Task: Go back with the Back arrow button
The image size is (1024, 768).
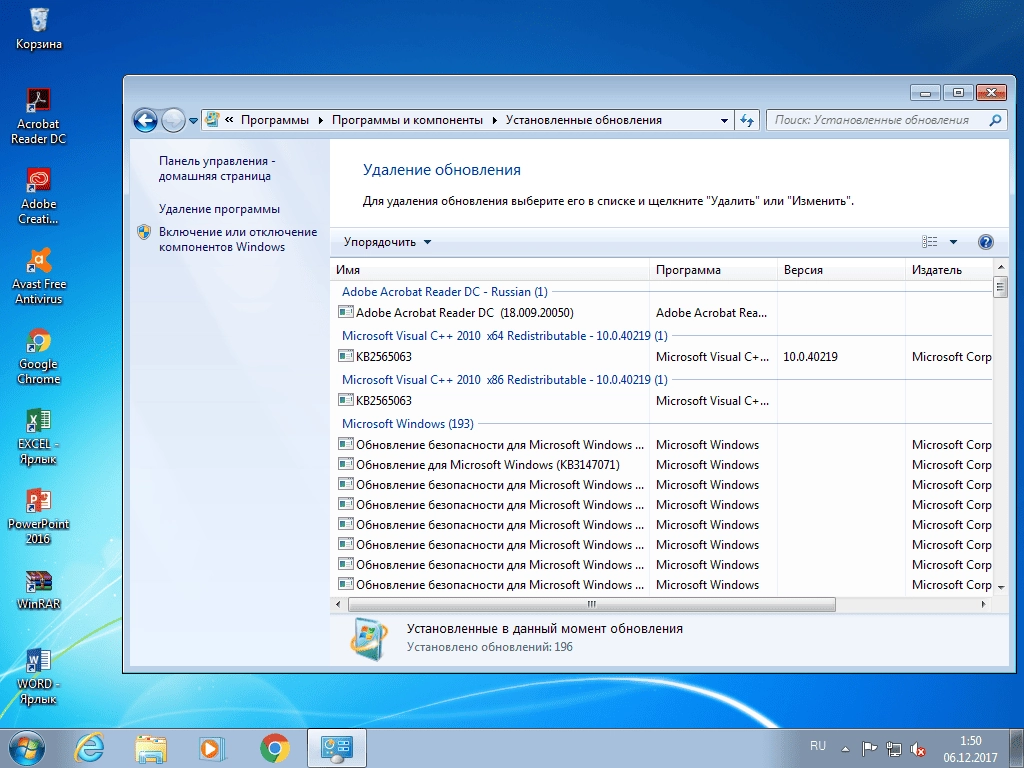Action: (145, 120)
